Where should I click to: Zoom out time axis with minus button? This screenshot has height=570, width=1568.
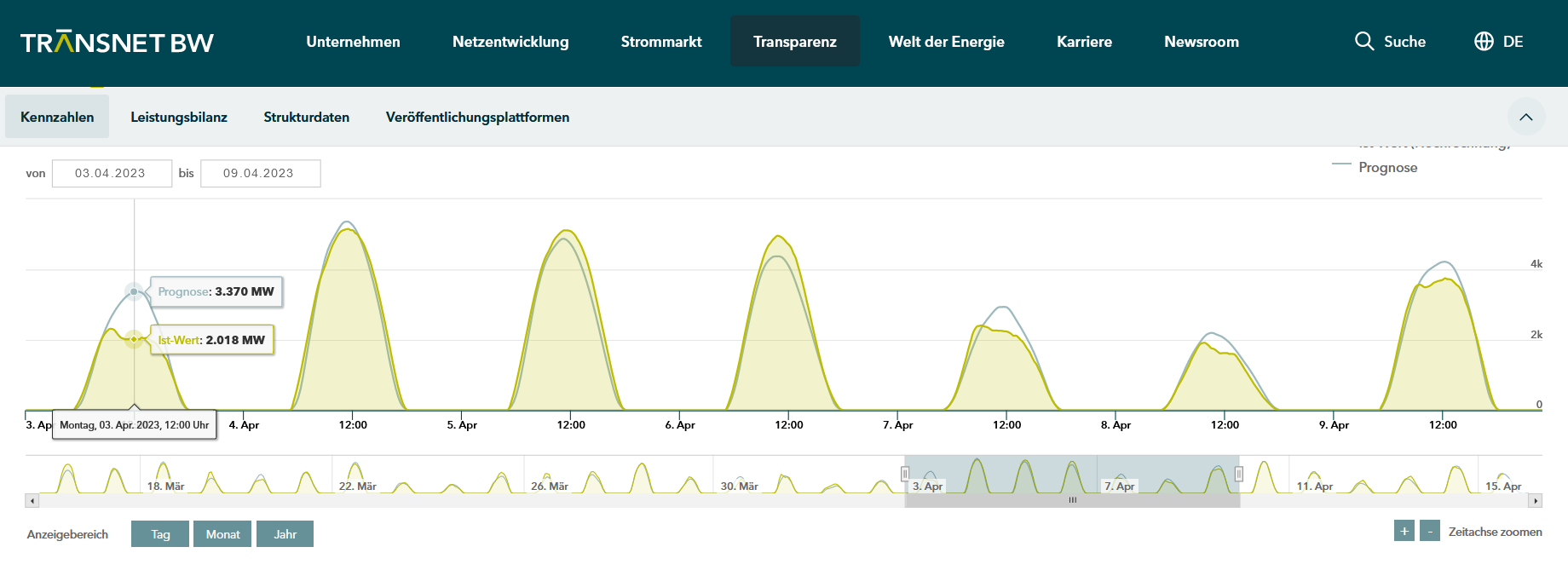1430,531
